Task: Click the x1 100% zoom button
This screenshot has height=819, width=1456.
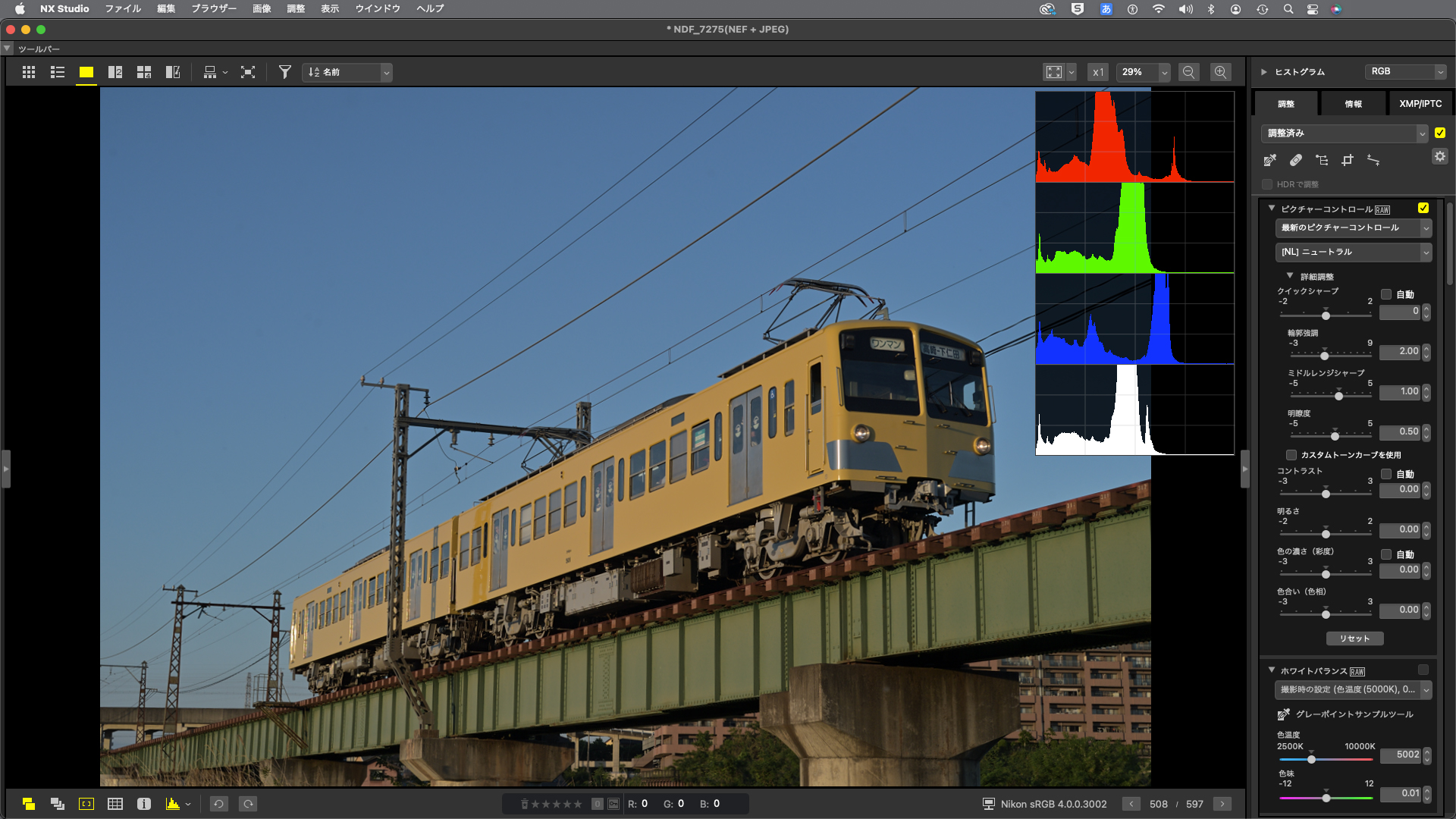Action: pos(1097,72)
